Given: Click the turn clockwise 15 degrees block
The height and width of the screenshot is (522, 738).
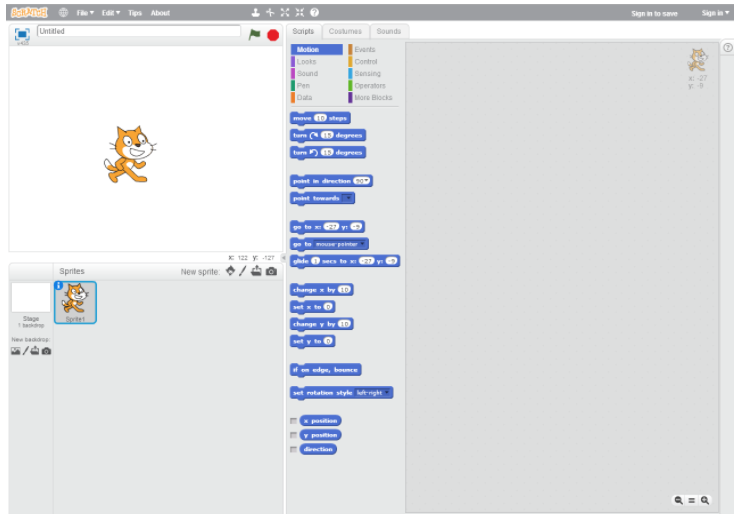Looking at the screenshot, I should tap(328, 136).
